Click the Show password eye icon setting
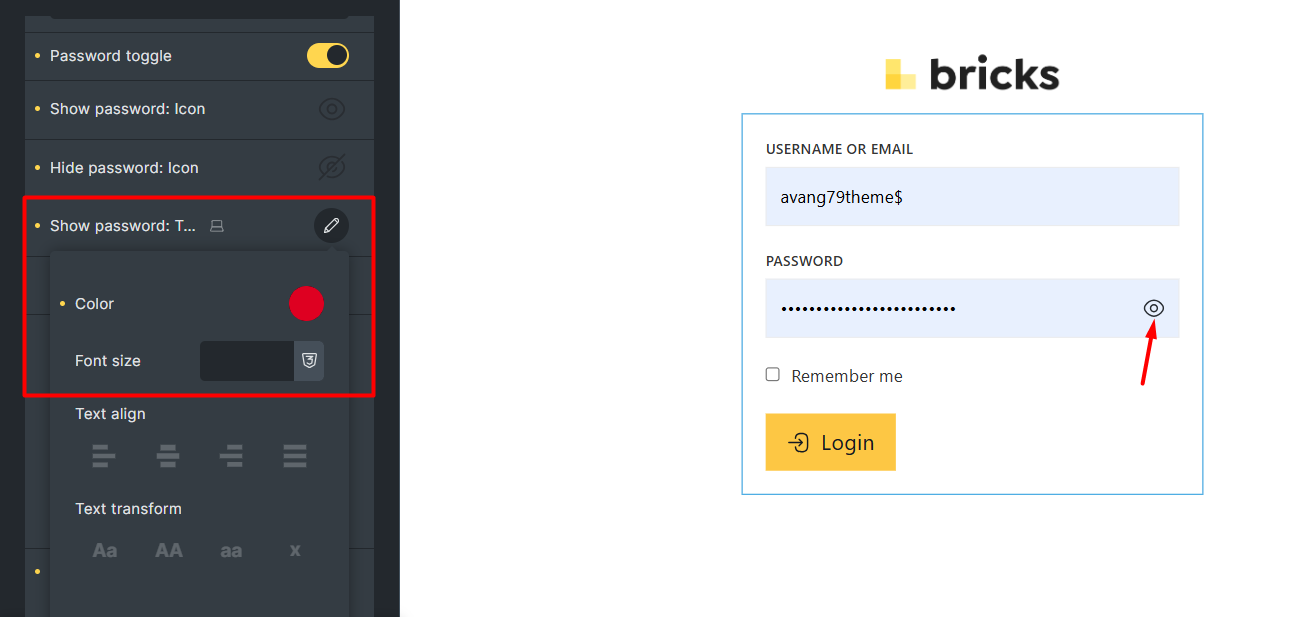 click(x=332, y=109)
